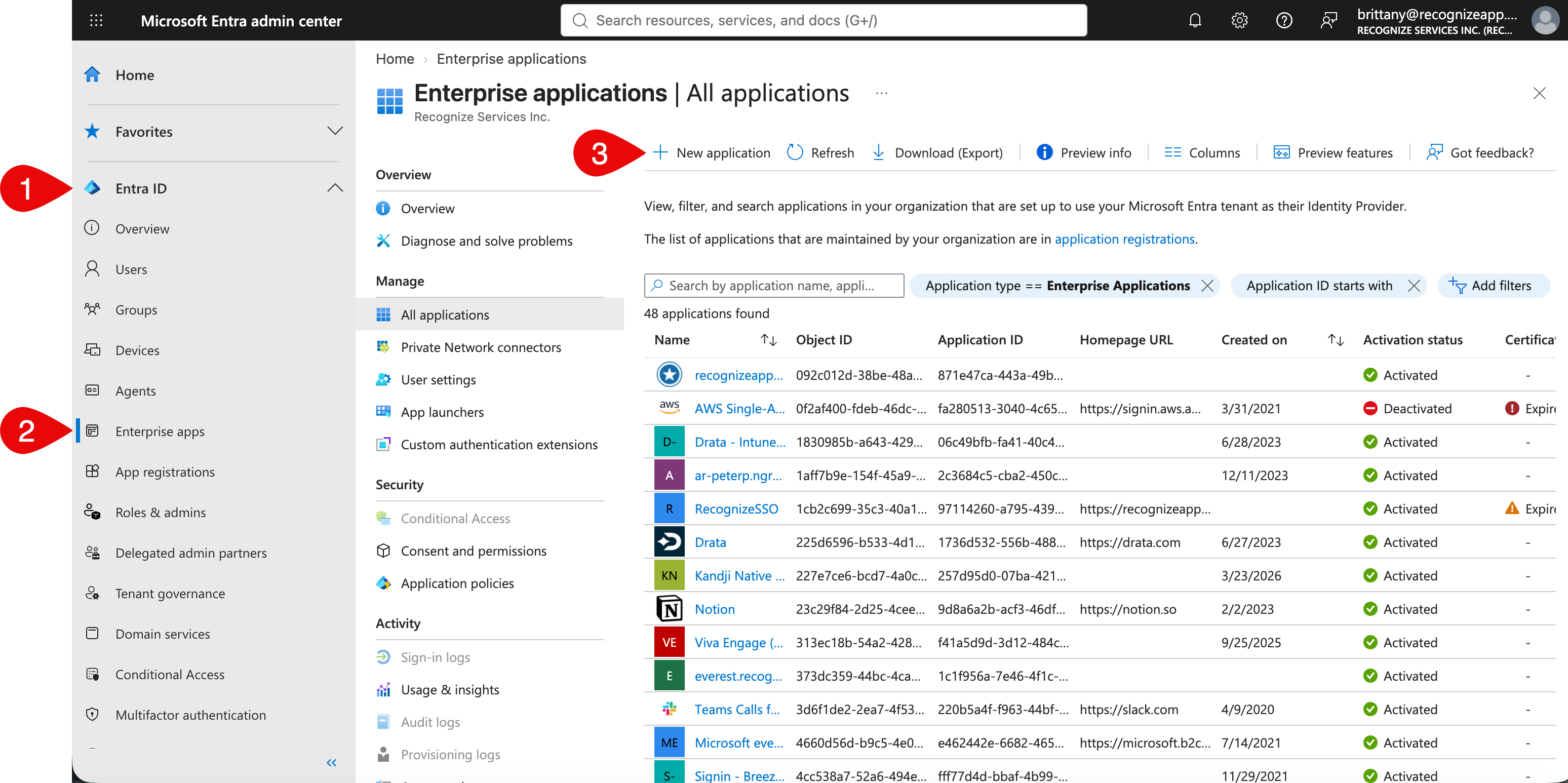Screen dimensions: 1568x783
Task: Click the Favorites star icon
Action: pyautogui.click(x=93, y=131)
